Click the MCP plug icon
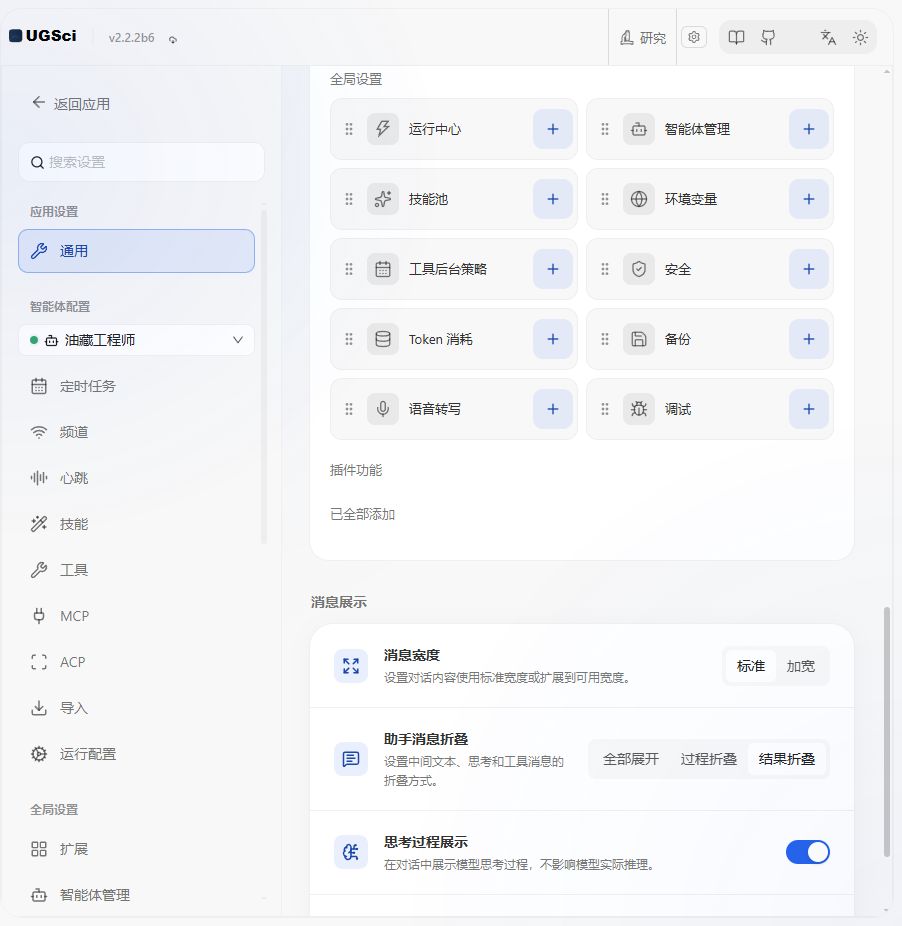The height and width of the screenshot is (926, 902). pos(39,616)
